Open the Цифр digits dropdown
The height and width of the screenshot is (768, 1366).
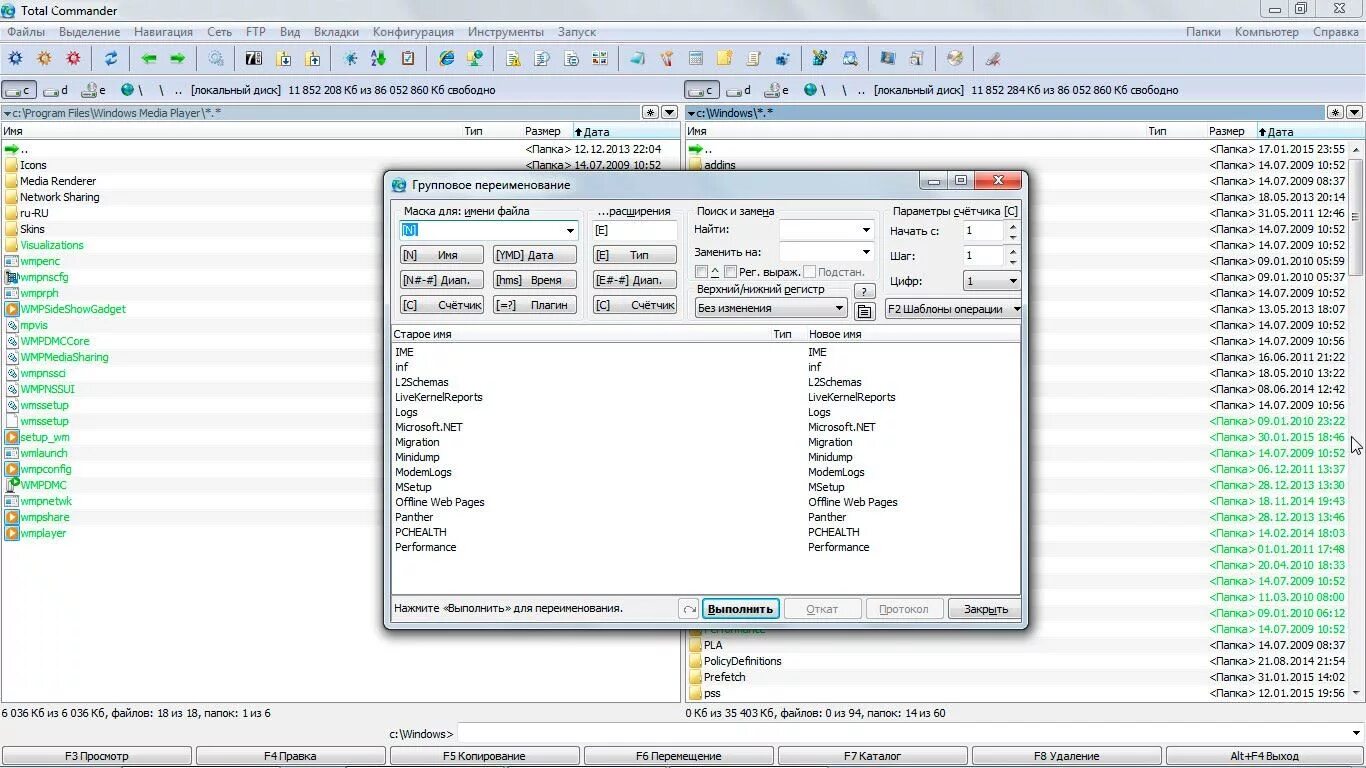pos(992,281)
